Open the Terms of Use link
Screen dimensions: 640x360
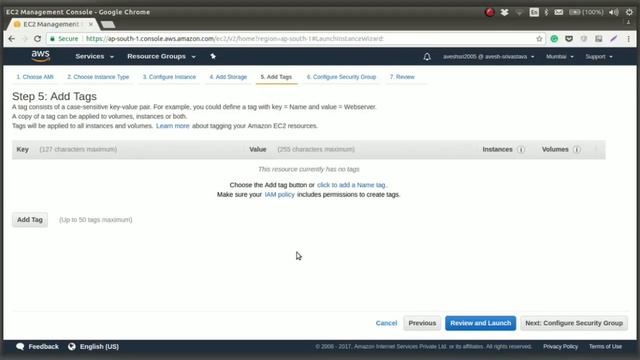tap(605, 347)
